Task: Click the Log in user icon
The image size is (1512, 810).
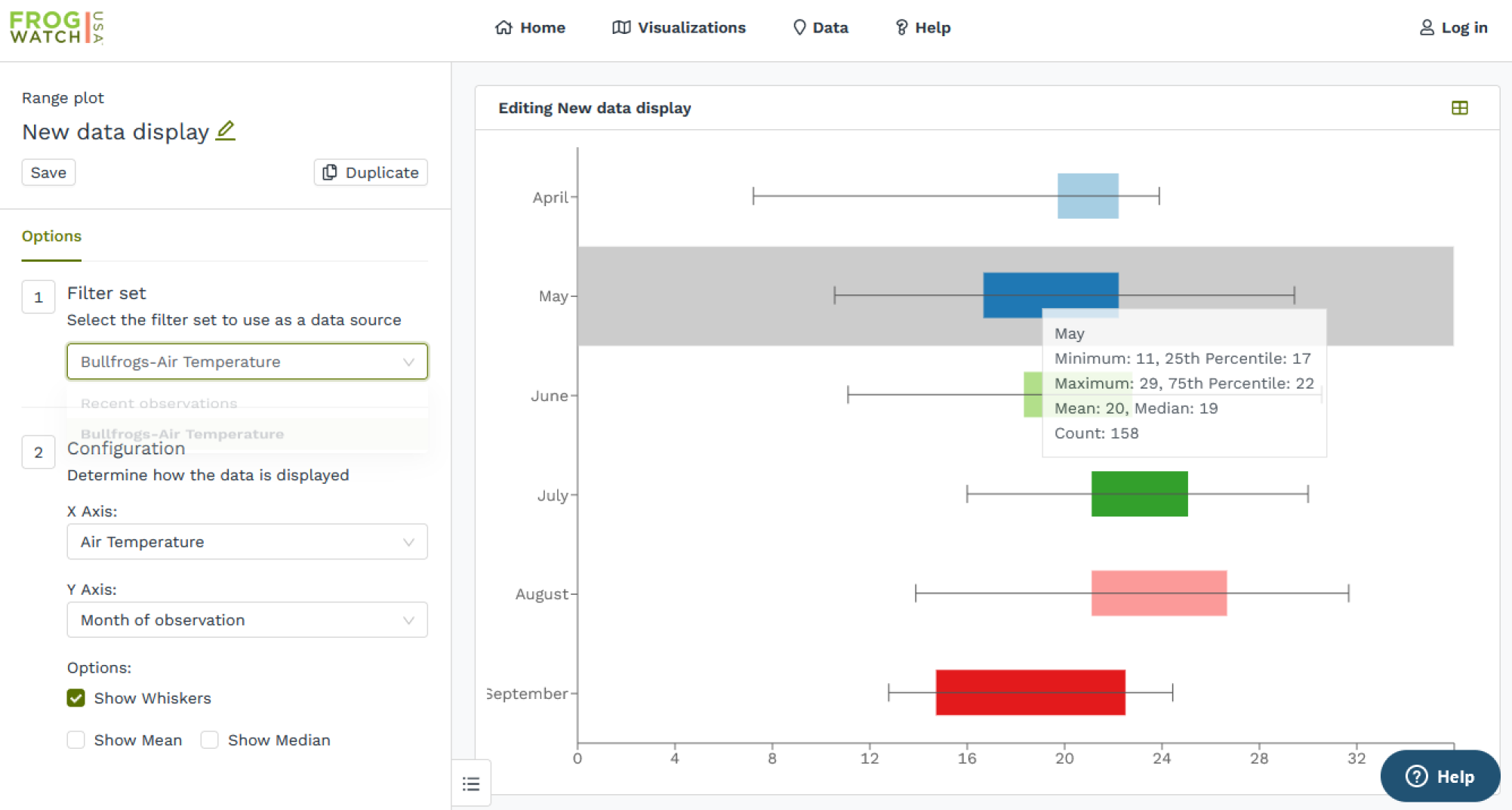Action: (x=1426, y=28)
